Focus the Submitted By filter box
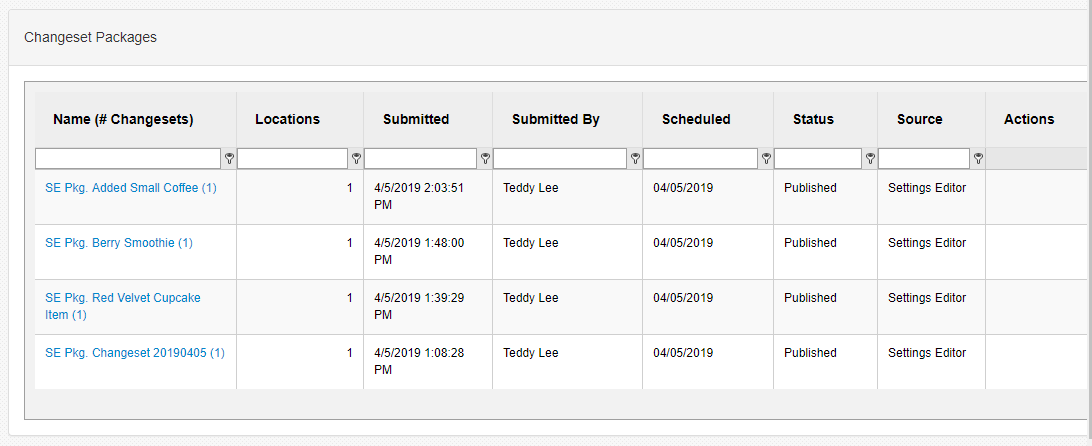Image resolution: width=1092 pixels, height=446 pixels. click(x=560, y=159)
